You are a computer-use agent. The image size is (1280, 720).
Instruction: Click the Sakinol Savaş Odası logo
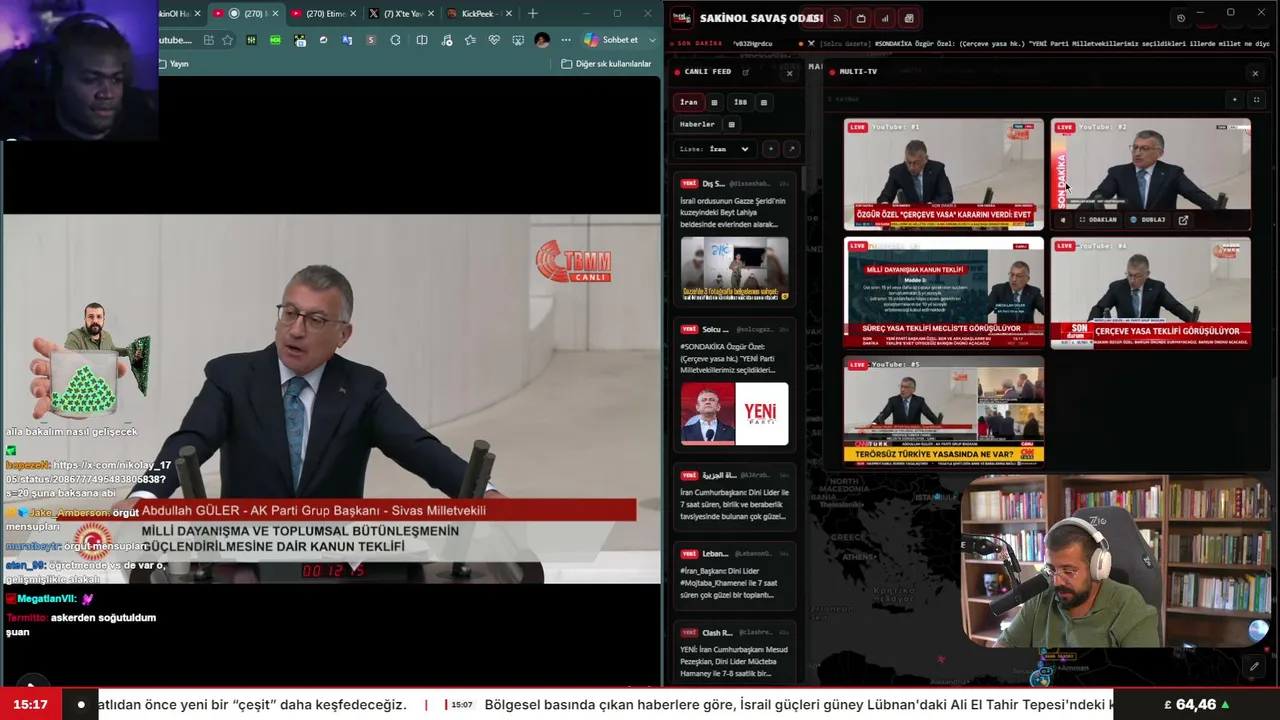point(681,18)
